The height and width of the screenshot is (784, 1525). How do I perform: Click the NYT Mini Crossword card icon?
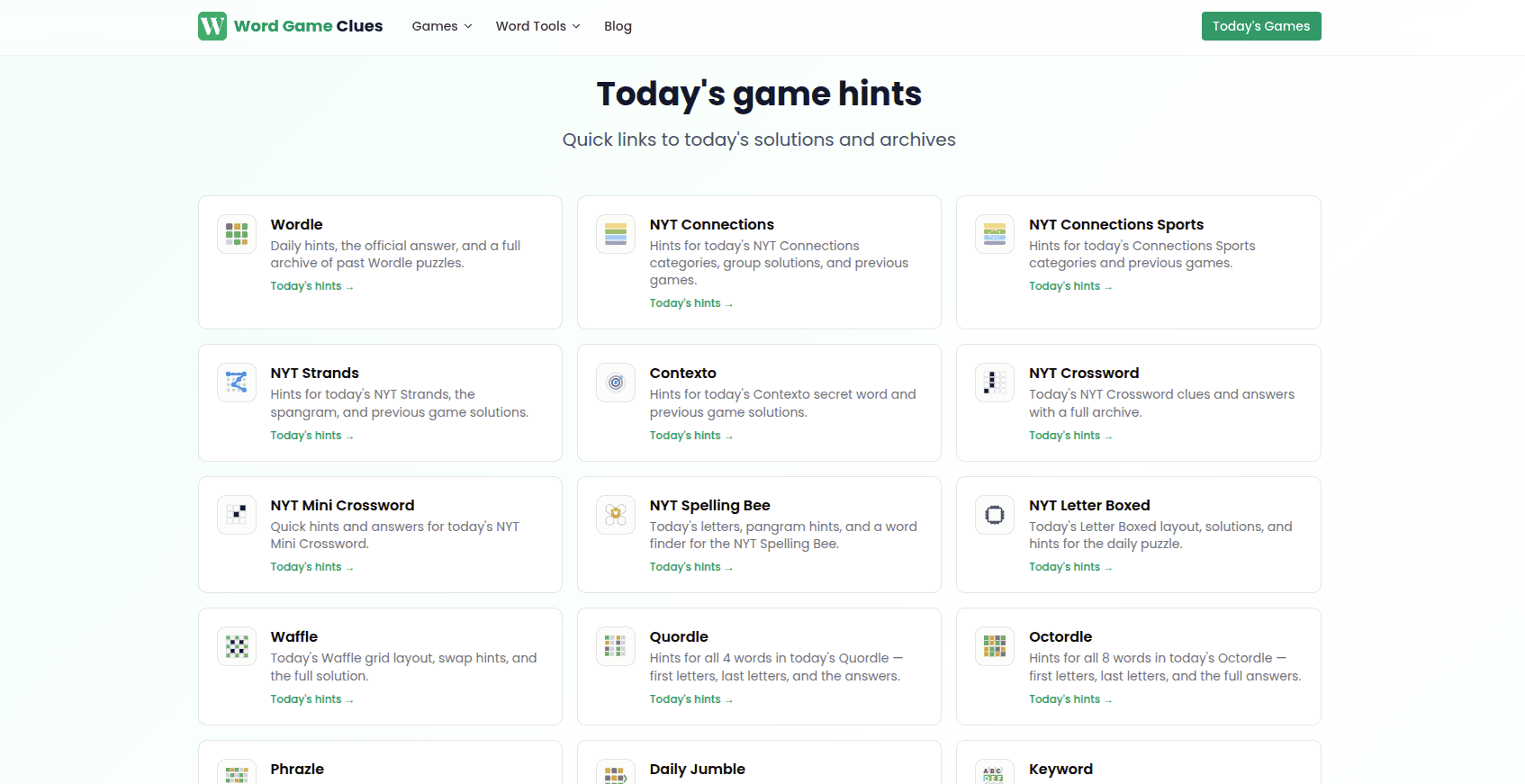pos(237,515)
